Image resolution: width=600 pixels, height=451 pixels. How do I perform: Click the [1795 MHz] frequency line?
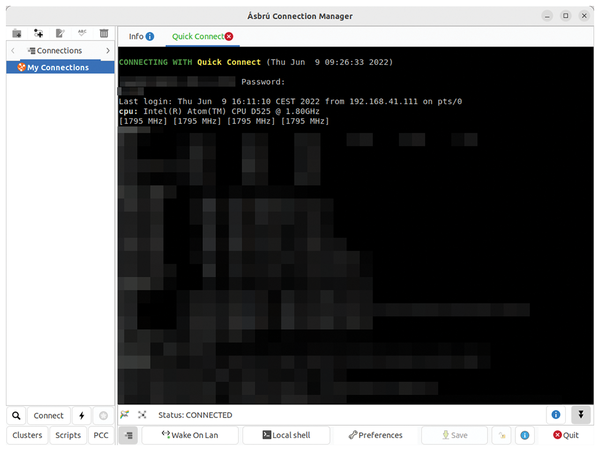click(224, 121)
